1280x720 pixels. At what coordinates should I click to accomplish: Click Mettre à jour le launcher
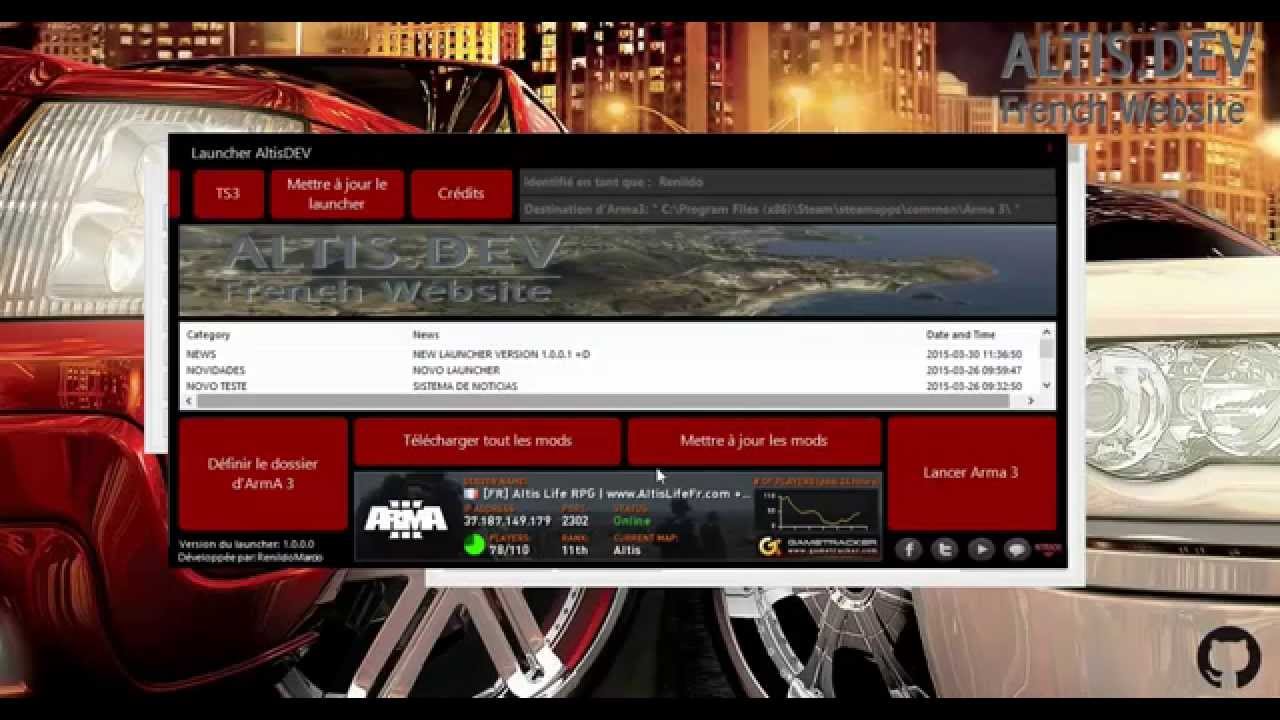(x=337, y=193)
